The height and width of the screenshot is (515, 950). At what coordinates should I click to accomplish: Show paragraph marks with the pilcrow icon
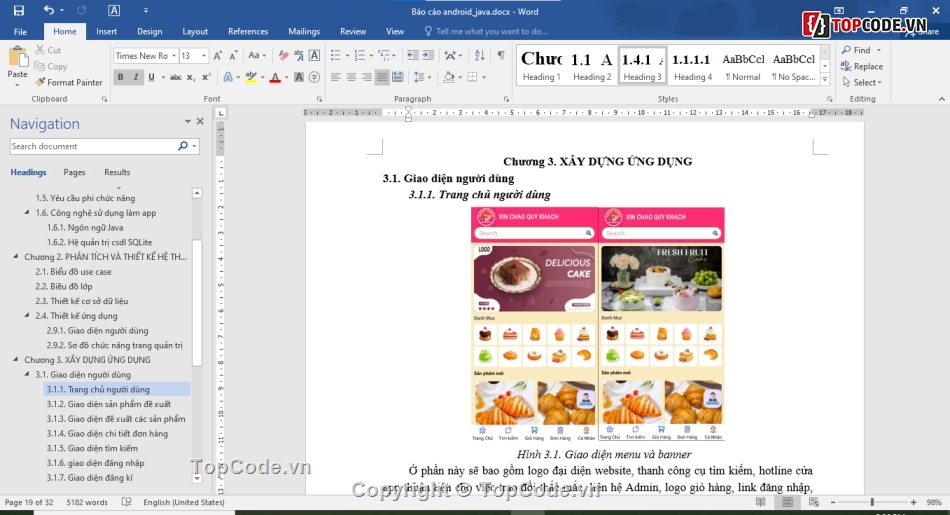(x=501, y=56)
